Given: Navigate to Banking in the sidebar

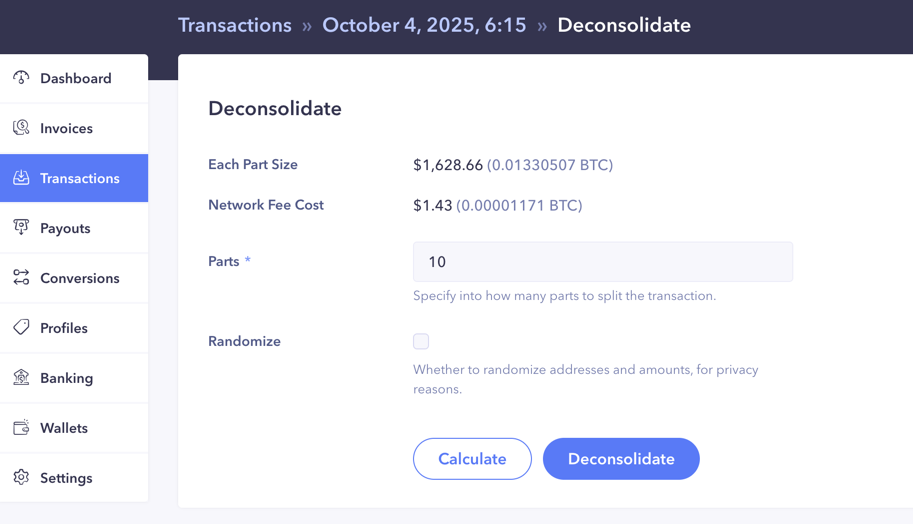Looking at the screenshot, I should (x=66, y=378).
